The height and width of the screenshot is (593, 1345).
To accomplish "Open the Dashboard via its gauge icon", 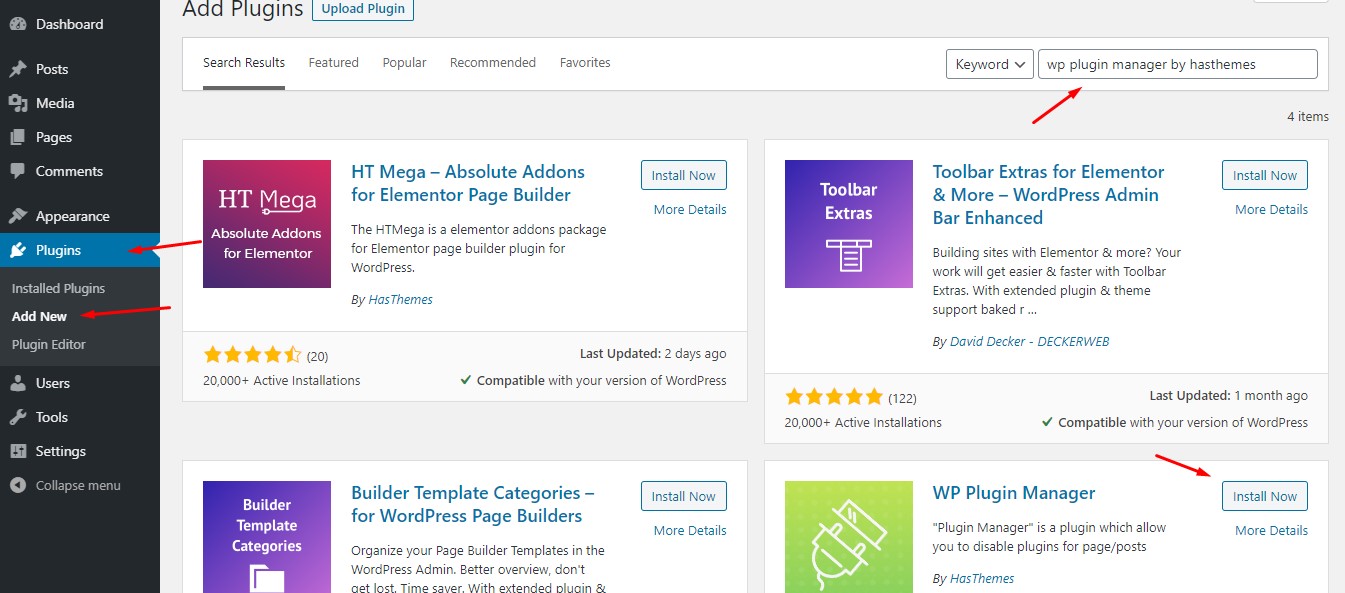I will pyautogui.click(x=17, y=23).
